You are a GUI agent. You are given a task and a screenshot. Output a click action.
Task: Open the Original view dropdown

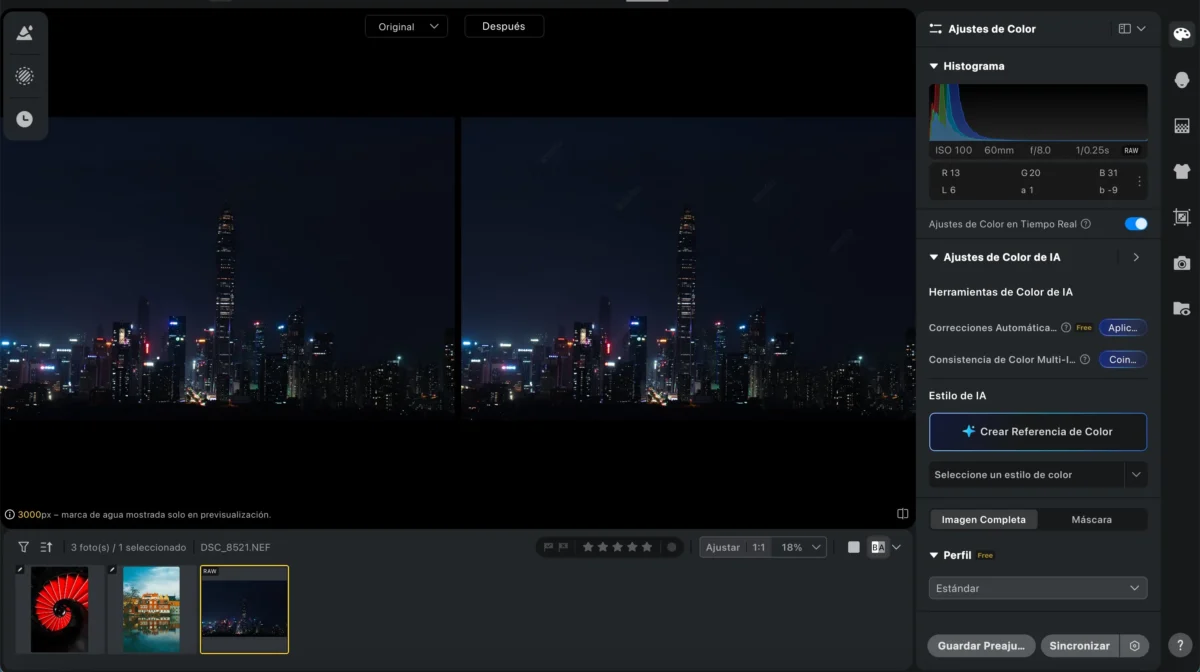click(x=406, y=27)
